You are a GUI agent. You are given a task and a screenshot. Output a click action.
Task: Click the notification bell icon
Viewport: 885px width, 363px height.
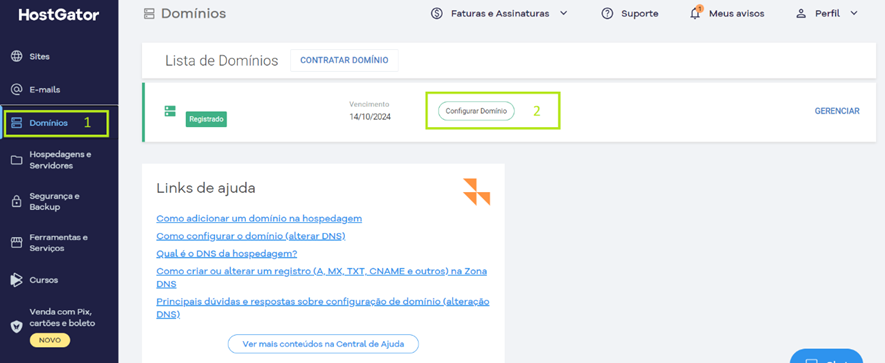[x=695, y=14]
